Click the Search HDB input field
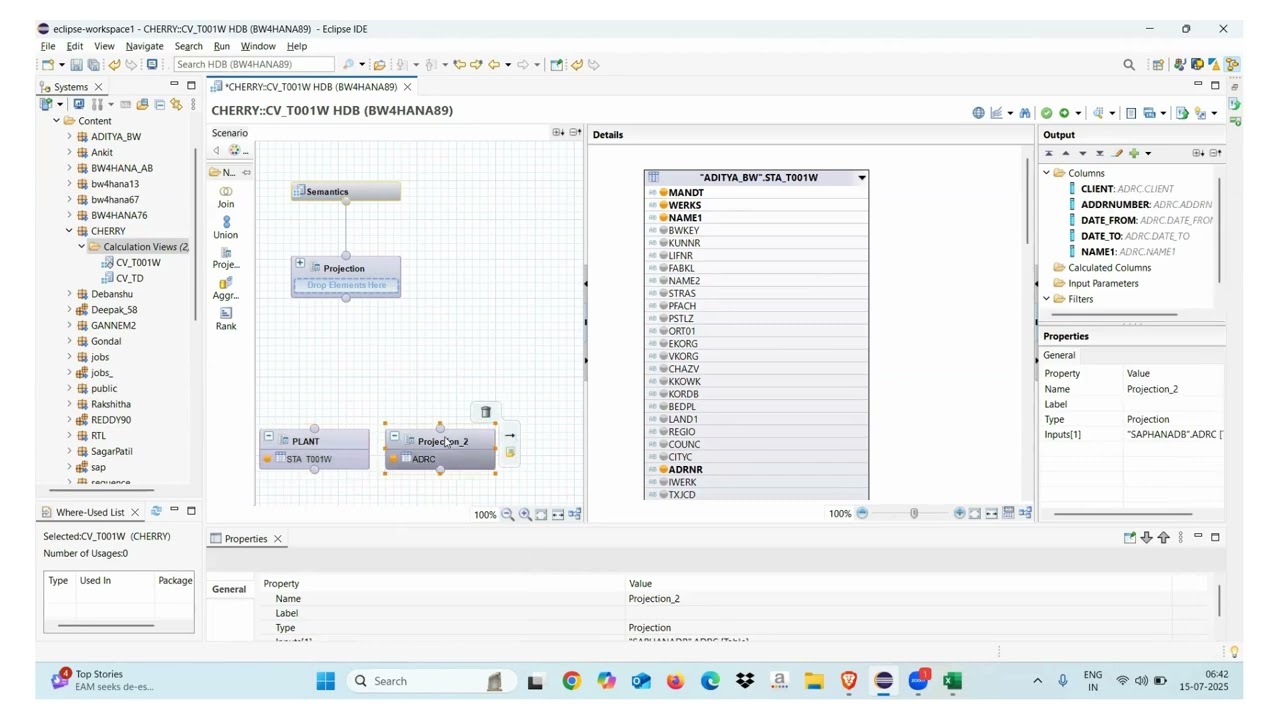Screen dimensions: 1280x720 pos(253,65)
